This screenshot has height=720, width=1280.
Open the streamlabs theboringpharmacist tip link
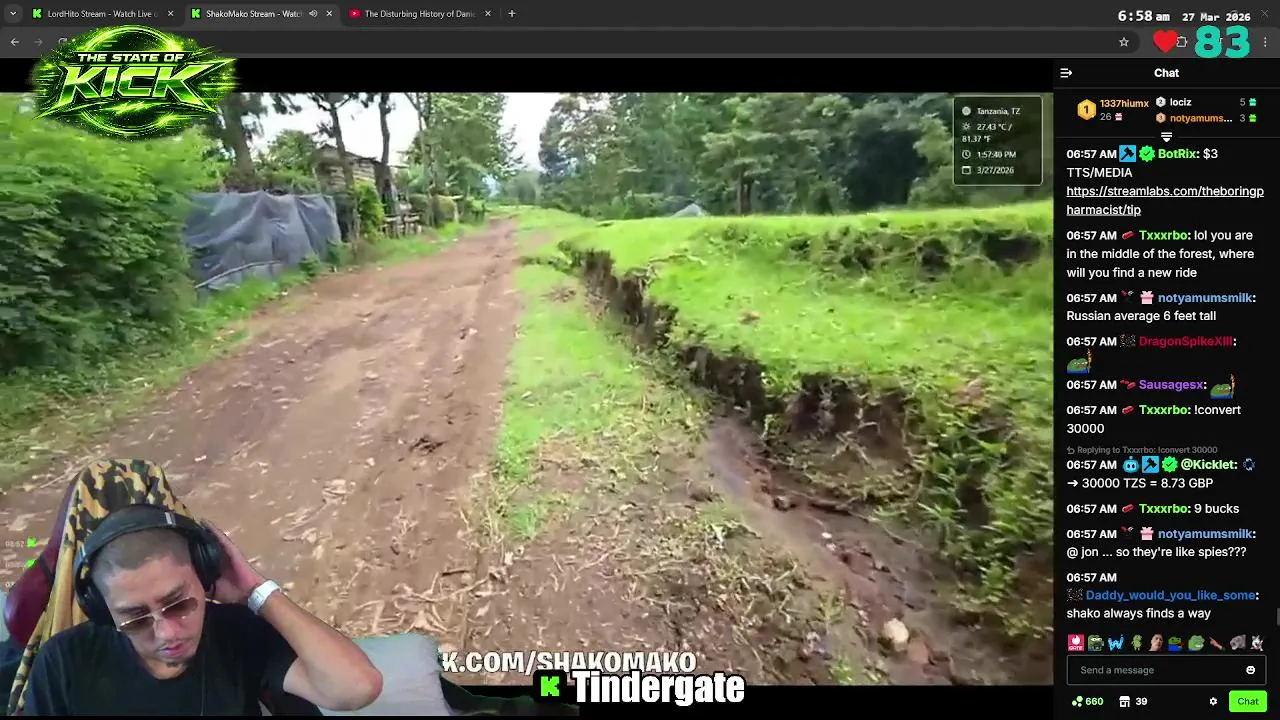[1165, 200]
